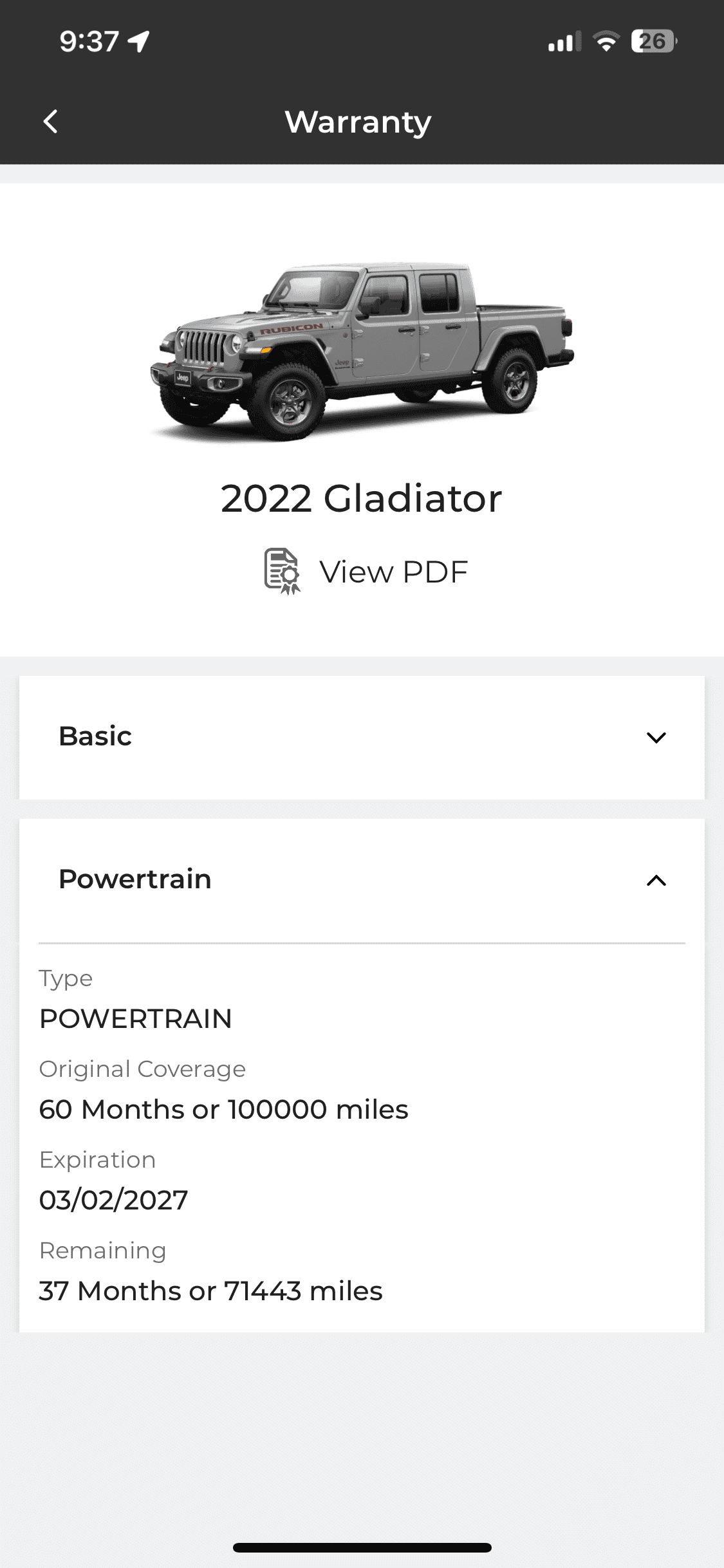Open the View PDF certificate icon
Image resolution: width=724 pixels, height=1568 pixels.
tap(283, 571)
